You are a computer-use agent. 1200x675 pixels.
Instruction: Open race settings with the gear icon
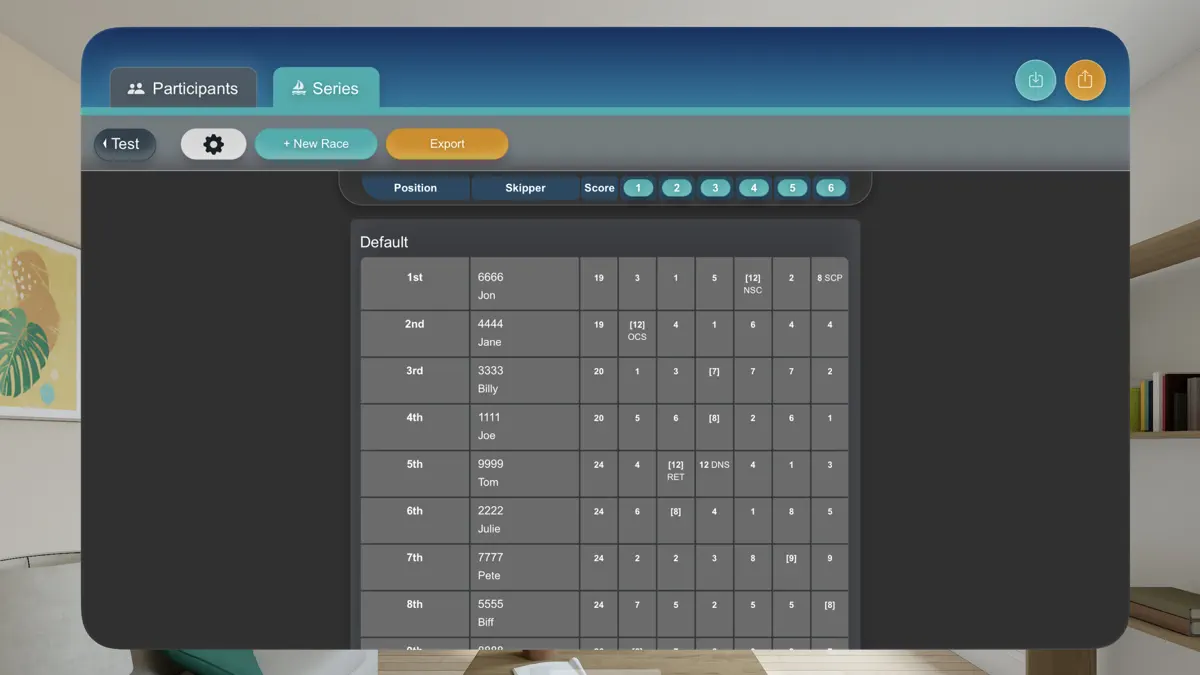click(x=213, y=144)
